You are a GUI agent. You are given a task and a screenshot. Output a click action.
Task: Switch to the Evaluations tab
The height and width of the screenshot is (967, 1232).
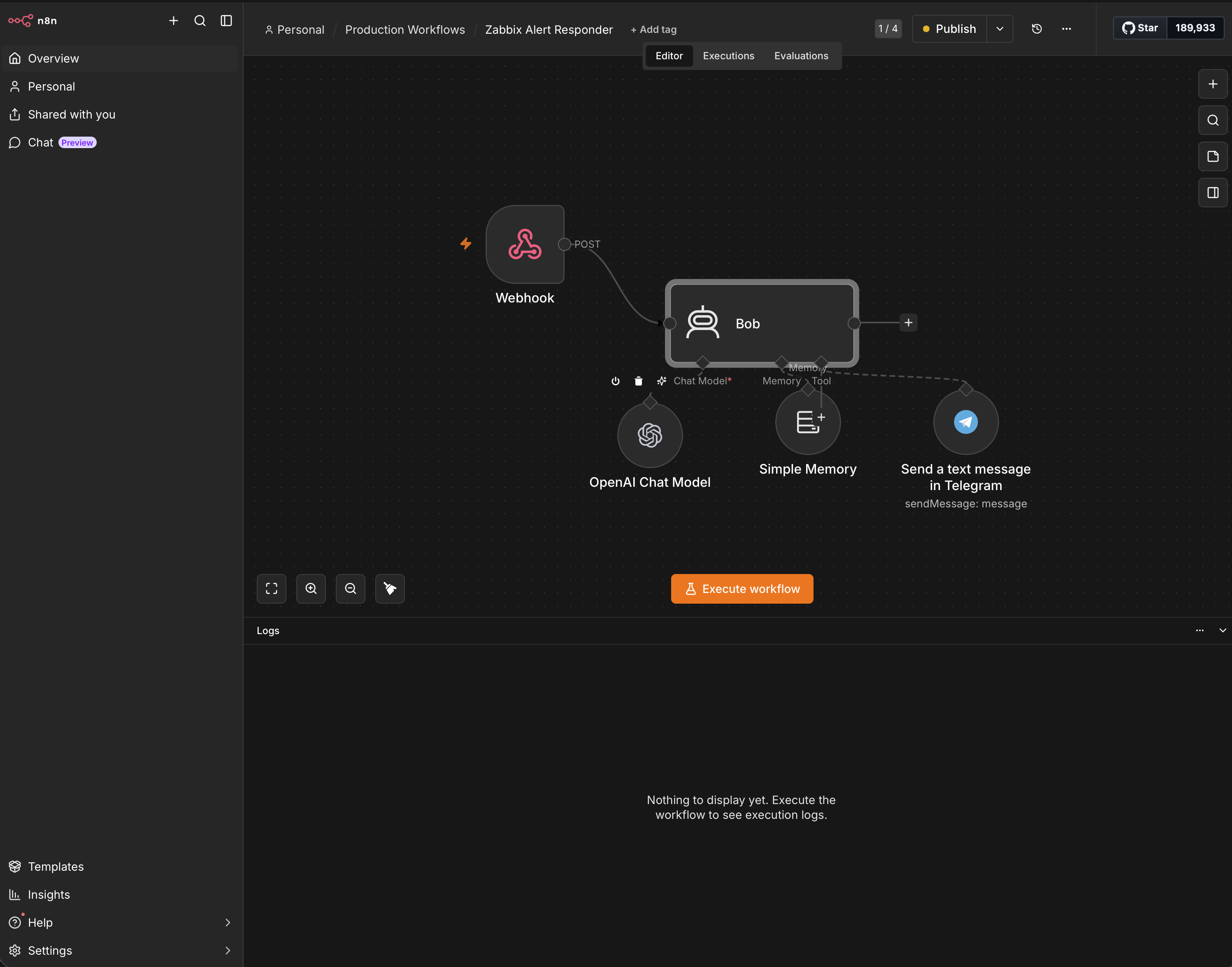(x=801, y=56)
